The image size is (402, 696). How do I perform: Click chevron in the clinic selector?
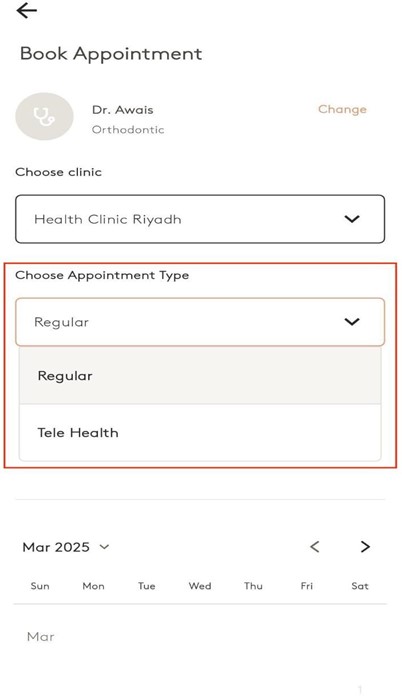[352, 219]
